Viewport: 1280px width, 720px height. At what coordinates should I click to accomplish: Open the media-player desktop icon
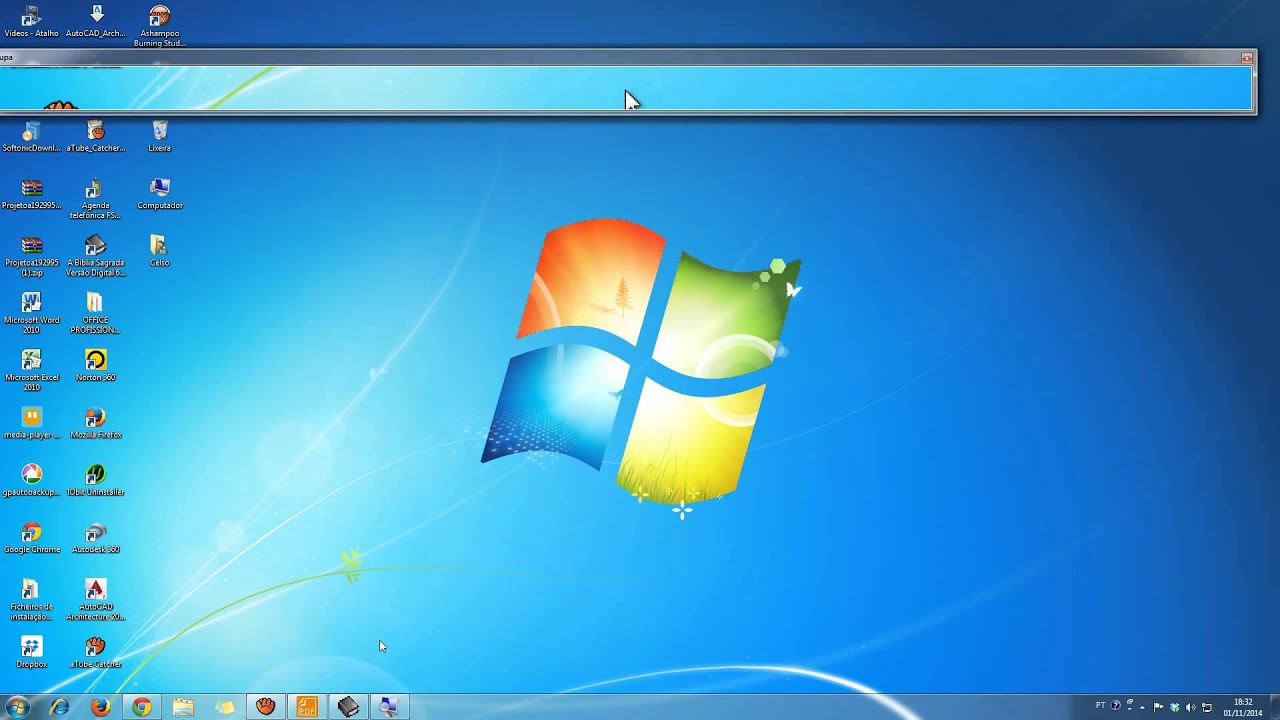click(x=31, y=423)
